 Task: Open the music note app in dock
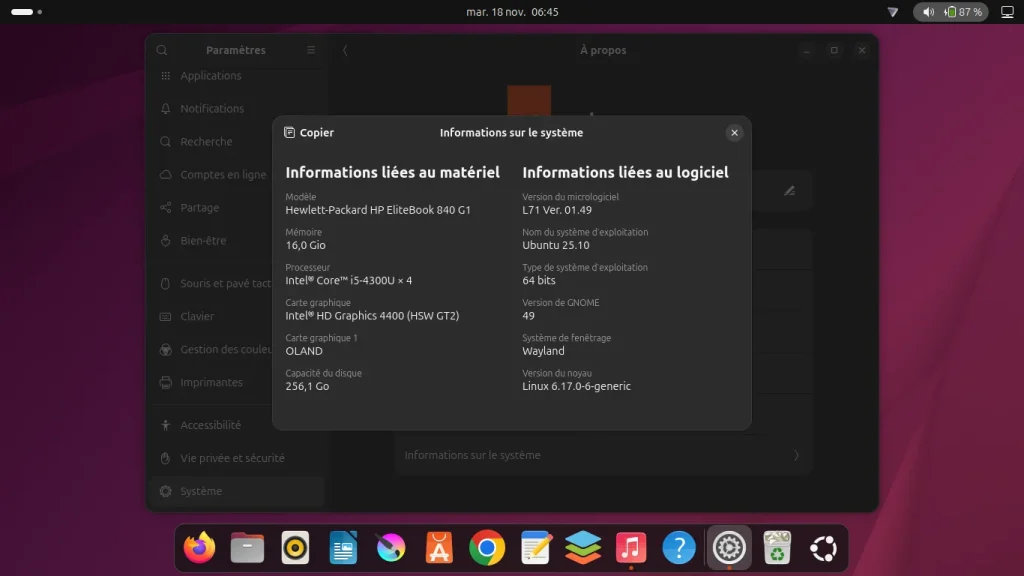coord(631,547)
